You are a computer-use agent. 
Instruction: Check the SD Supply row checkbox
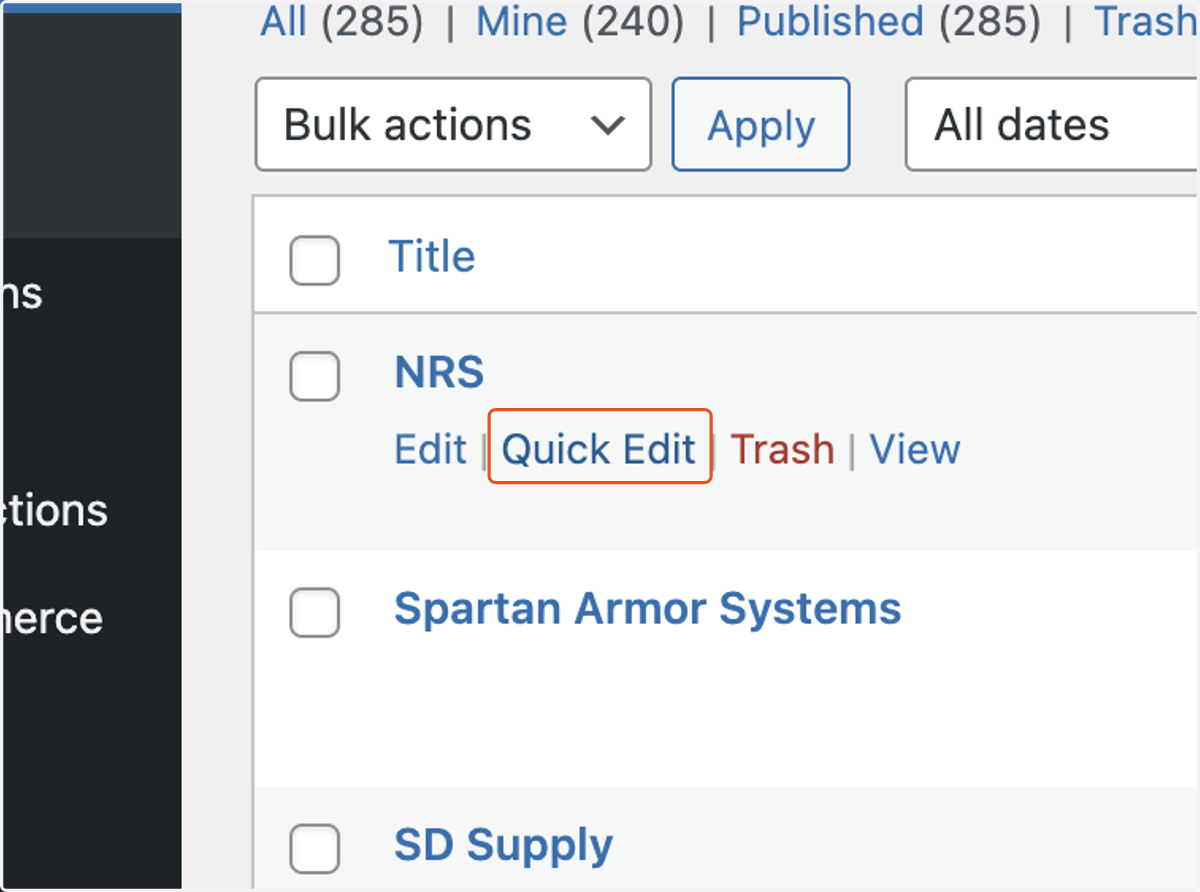coord(315,849)
